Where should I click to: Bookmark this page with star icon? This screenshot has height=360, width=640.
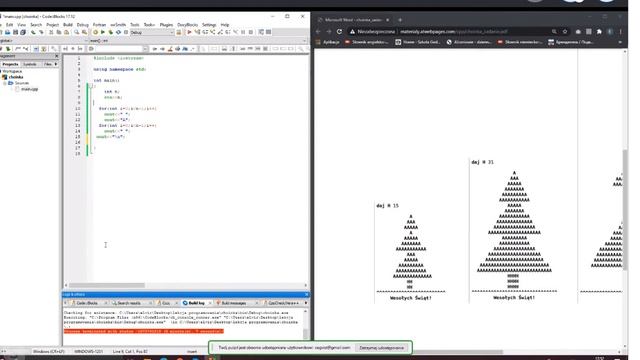pyautogui.click(x=565, y=31)
